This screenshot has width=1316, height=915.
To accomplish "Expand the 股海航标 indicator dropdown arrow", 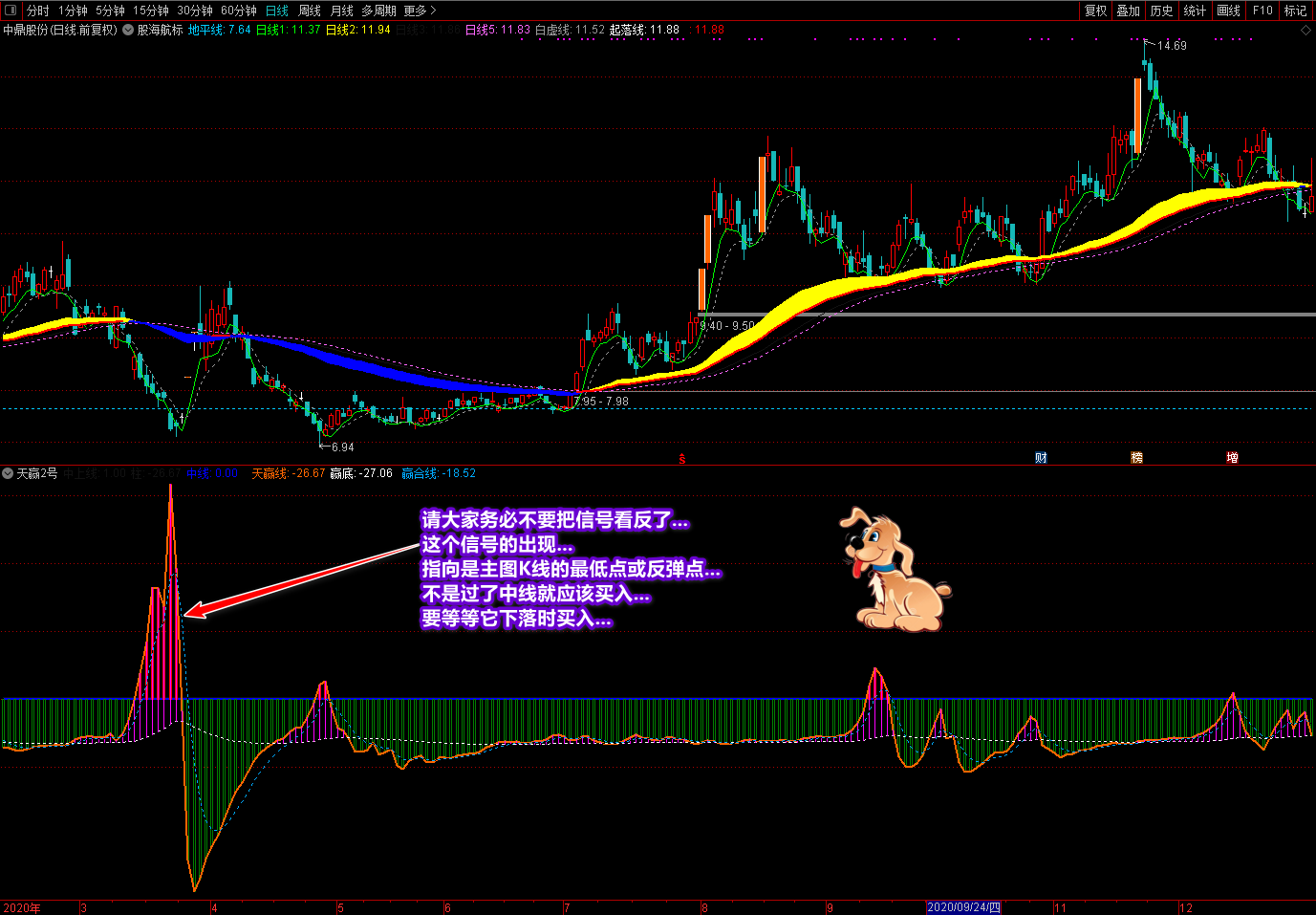I will 128,31.
